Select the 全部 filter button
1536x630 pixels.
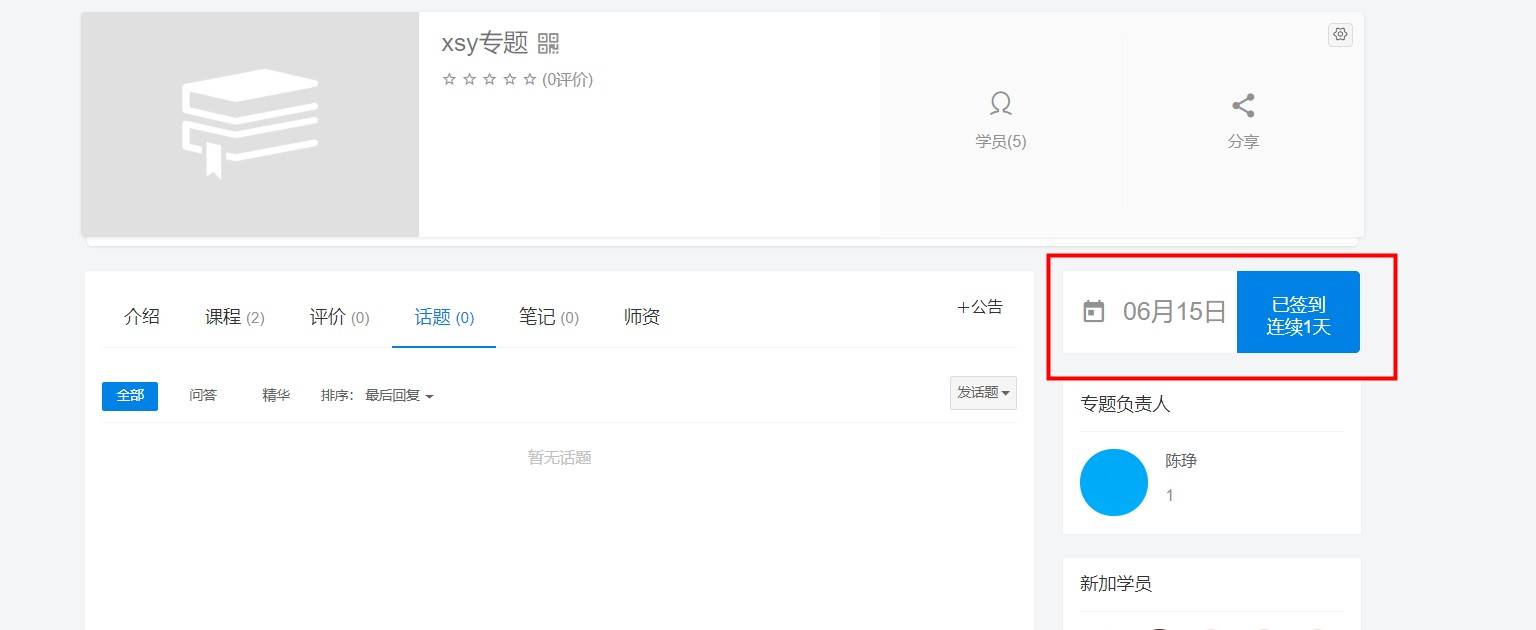(130, 396)
